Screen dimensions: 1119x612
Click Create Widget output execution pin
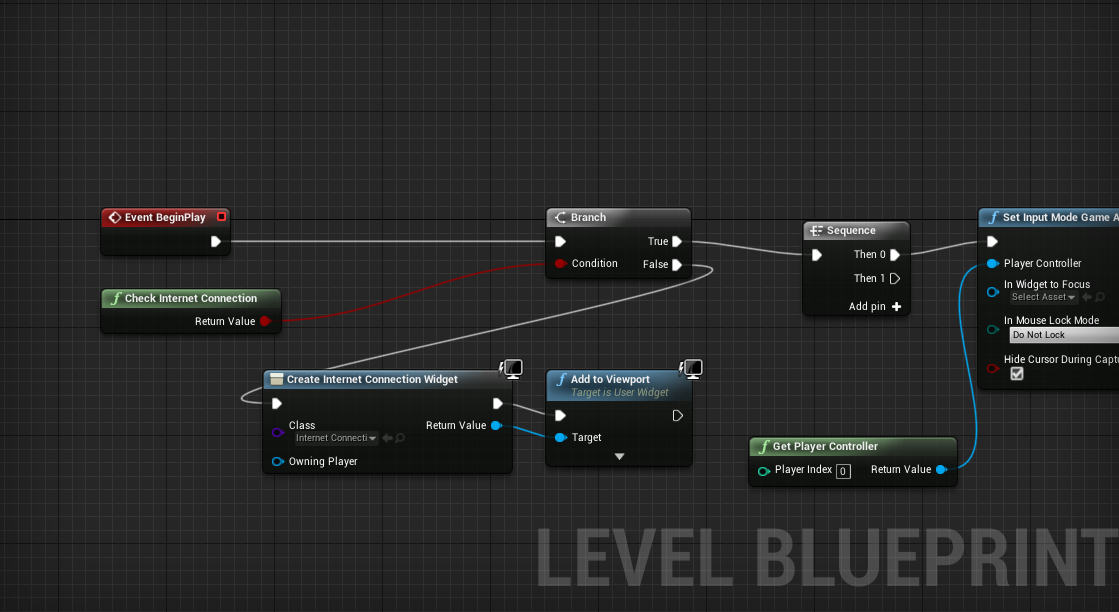click(x=497, y=404)
